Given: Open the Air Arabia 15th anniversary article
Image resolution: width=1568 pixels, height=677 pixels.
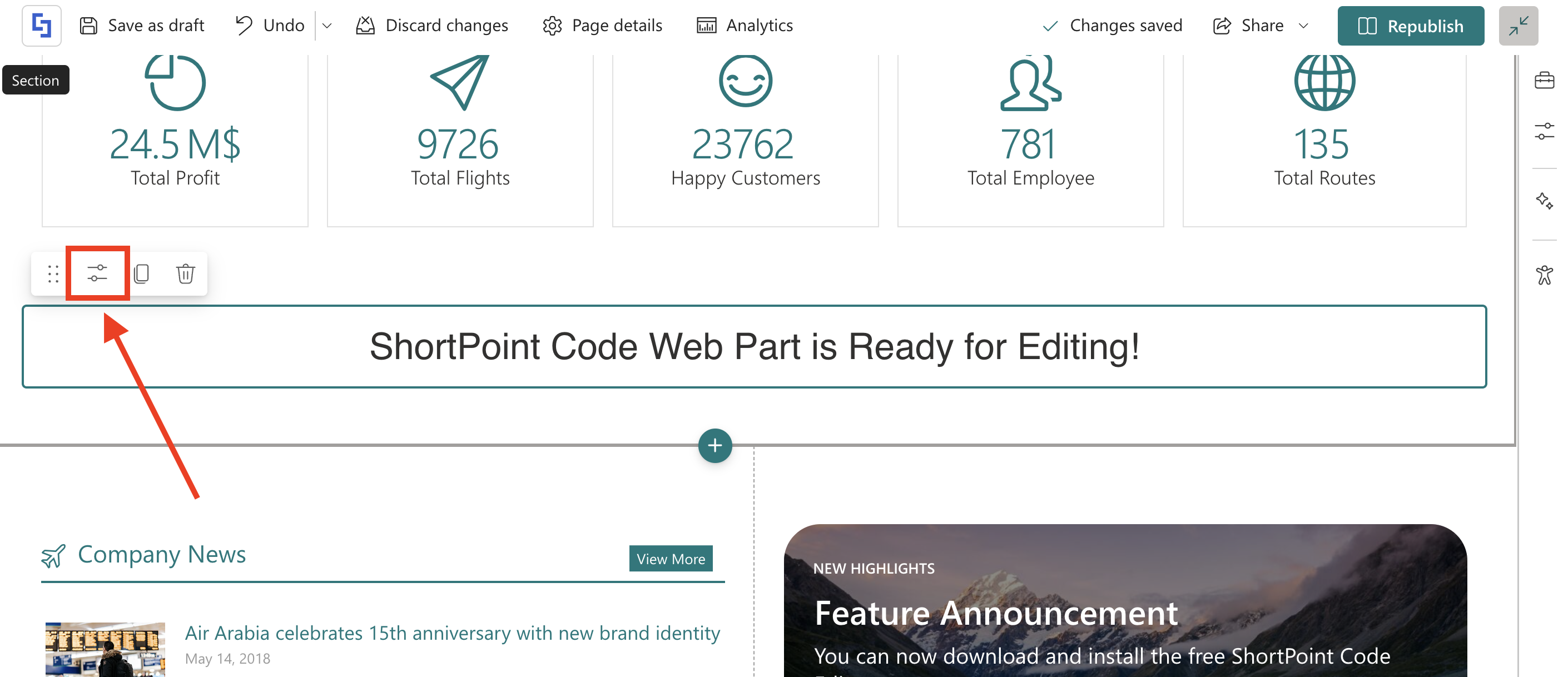Looking at the screenshot, I should tap(451, 633).
